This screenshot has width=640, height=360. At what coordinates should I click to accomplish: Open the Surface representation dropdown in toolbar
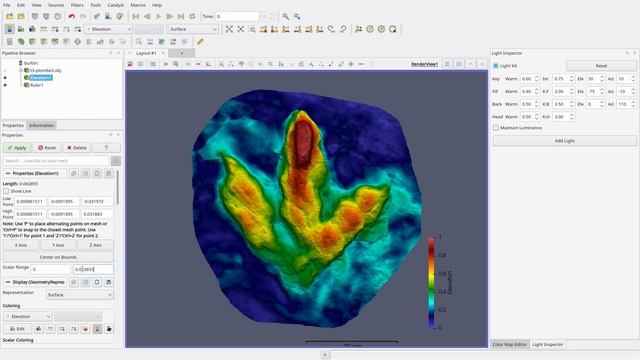coord(193,29)
